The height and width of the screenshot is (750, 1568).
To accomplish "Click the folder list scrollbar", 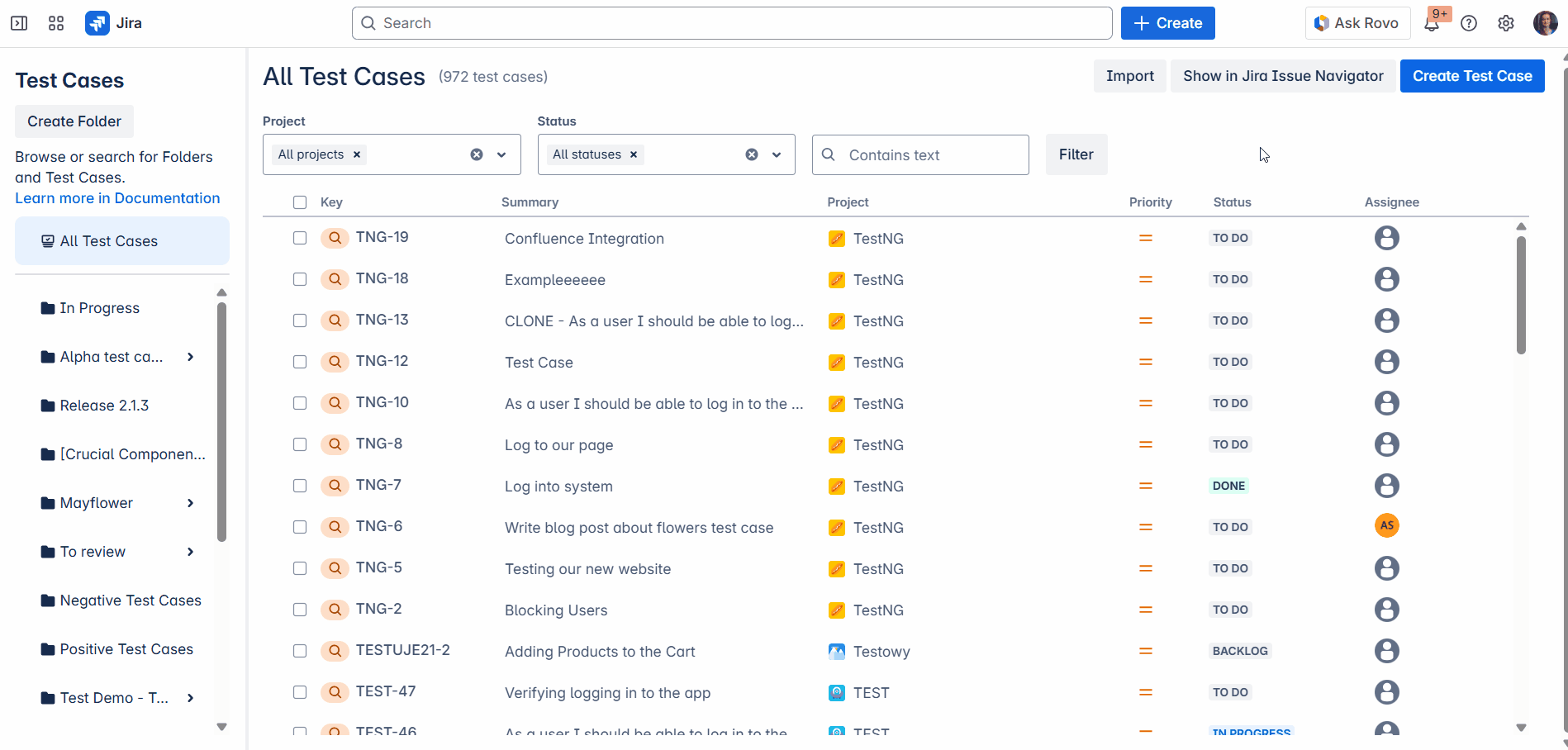I will tap(221, 421).
